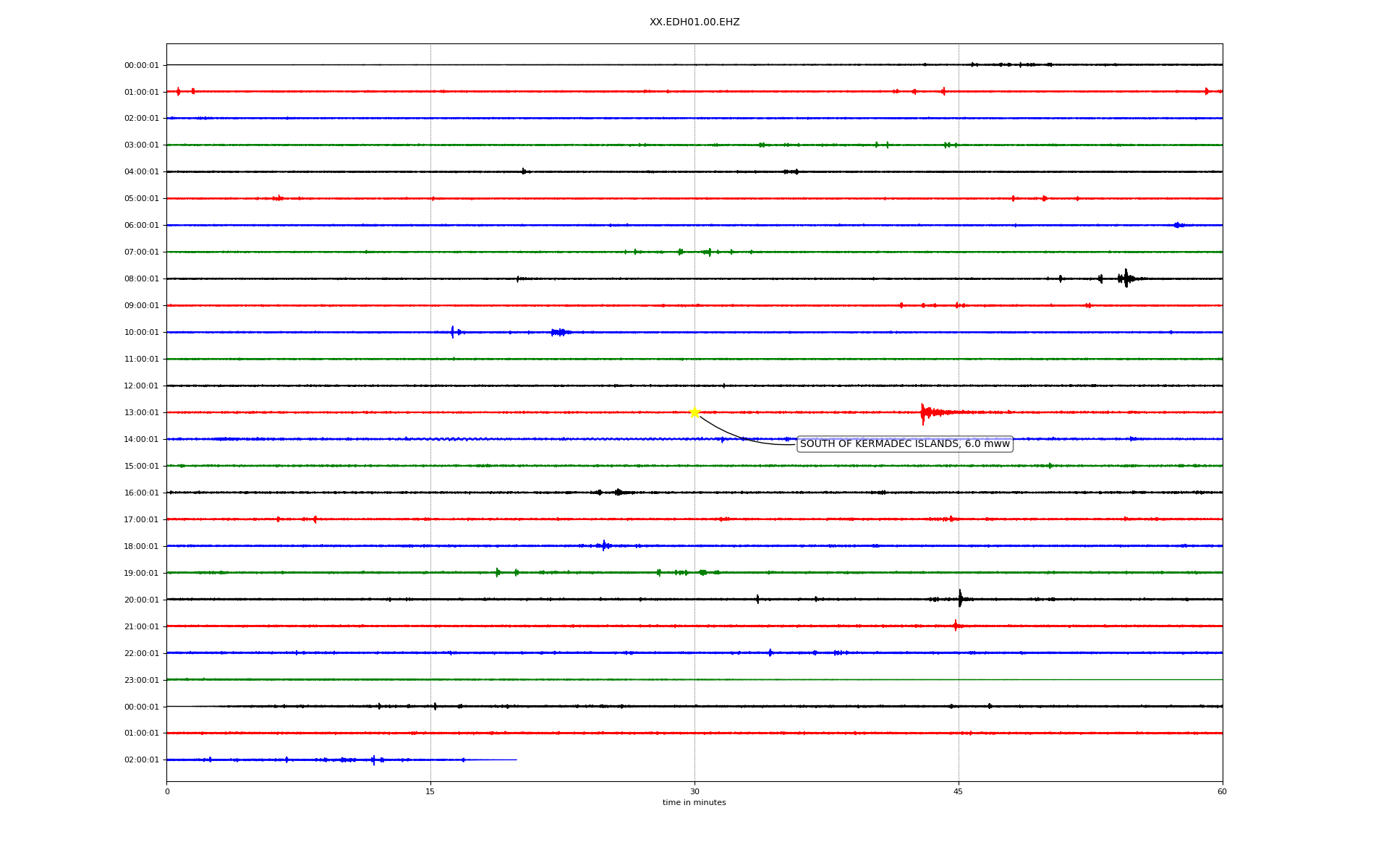Image resolution: width=1389 pixels, height=868 pixels.
Task: Click the black burst late in the 08:00:01 trace
Action: point(1126,278)
